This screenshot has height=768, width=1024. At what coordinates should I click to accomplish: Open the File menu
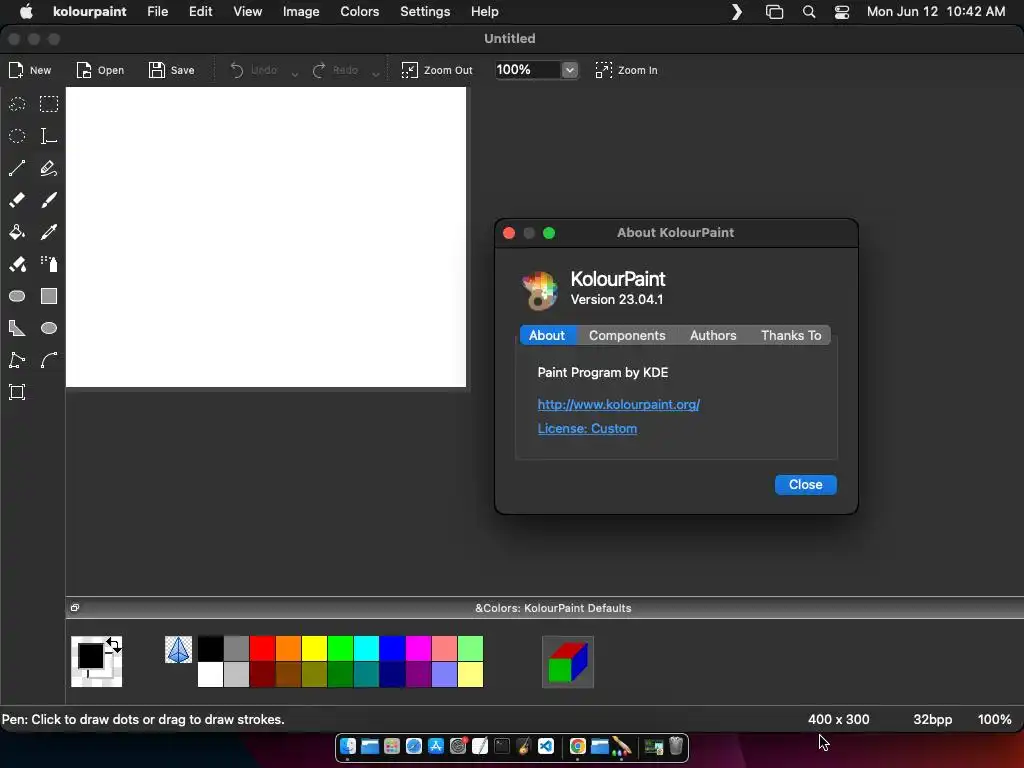(x=157, y=11)
